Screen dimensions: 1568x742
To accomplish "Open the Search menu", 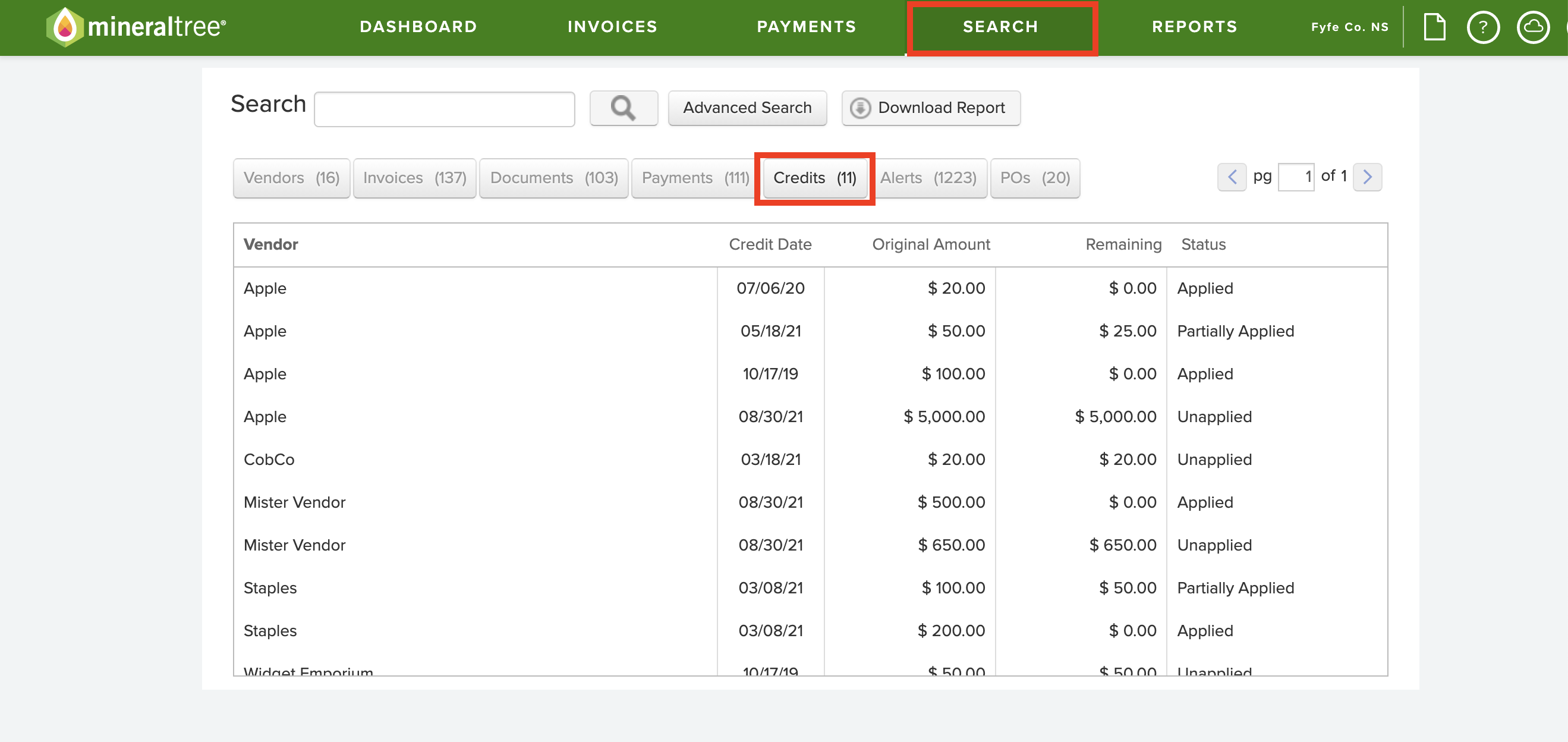I will pos(1001,27).
